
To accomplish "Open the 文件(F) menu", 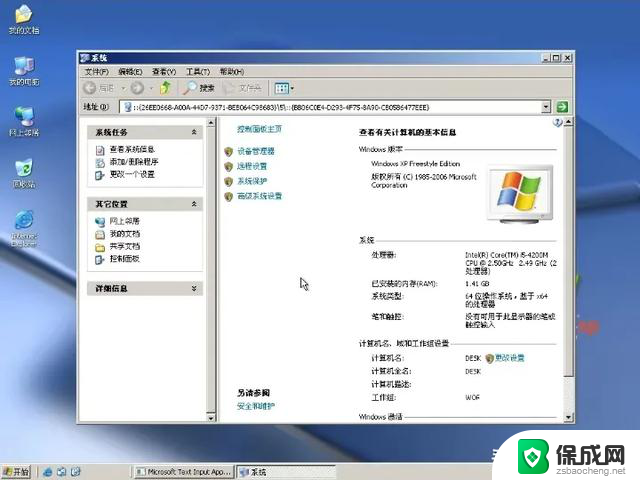I will tap(97, 72).
